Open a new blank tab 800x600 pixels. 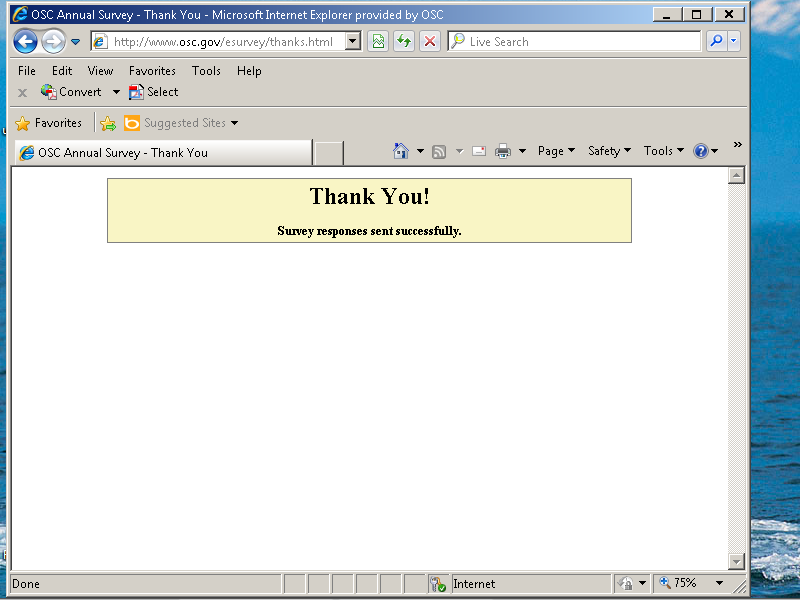click(x=329, y=153)
